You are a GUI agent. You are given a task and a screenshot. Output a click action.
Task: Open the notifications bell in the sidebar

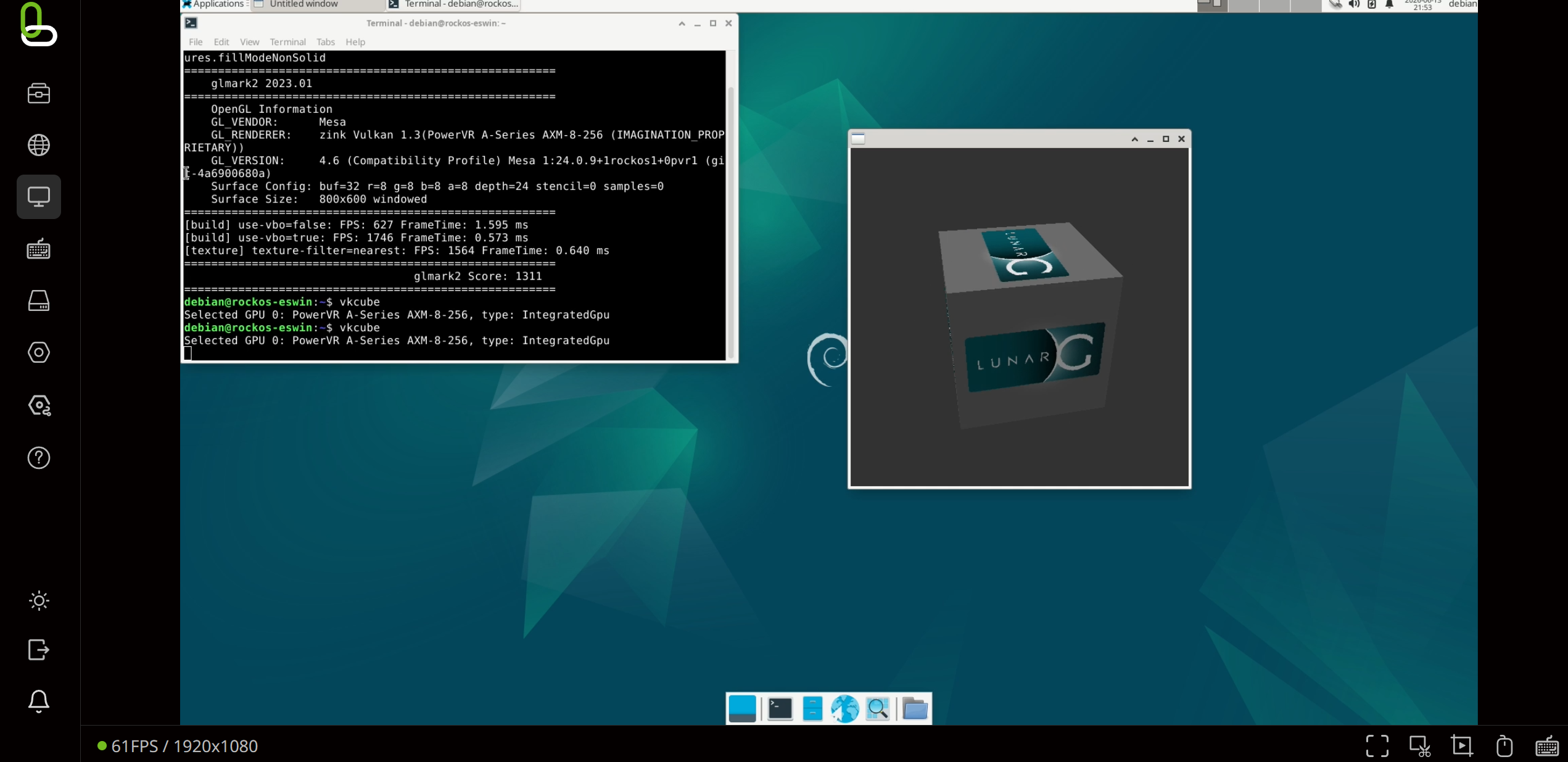39,701
